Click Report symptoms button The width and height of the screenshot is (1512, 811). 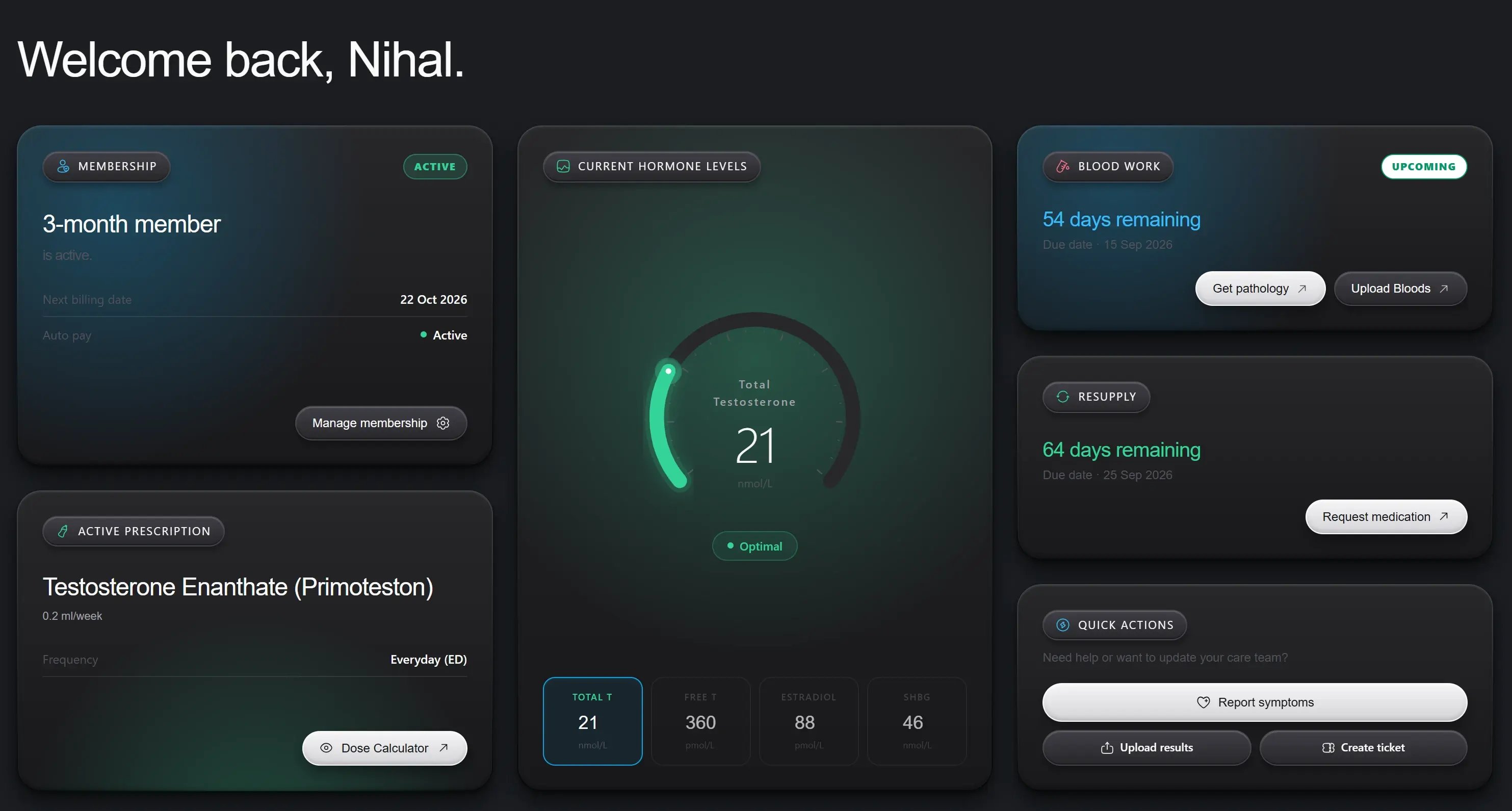pos(1255,702)
